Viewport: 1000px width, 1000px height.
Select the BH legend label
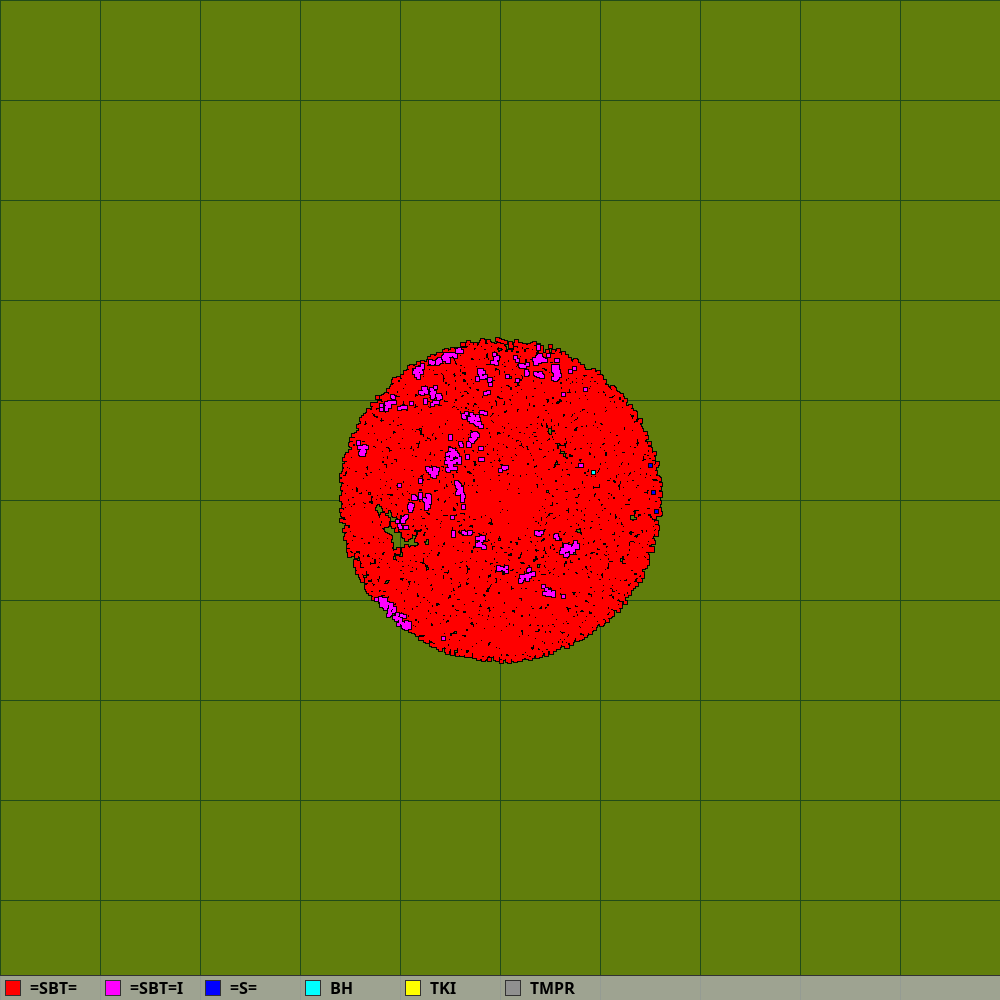(341, 988)
